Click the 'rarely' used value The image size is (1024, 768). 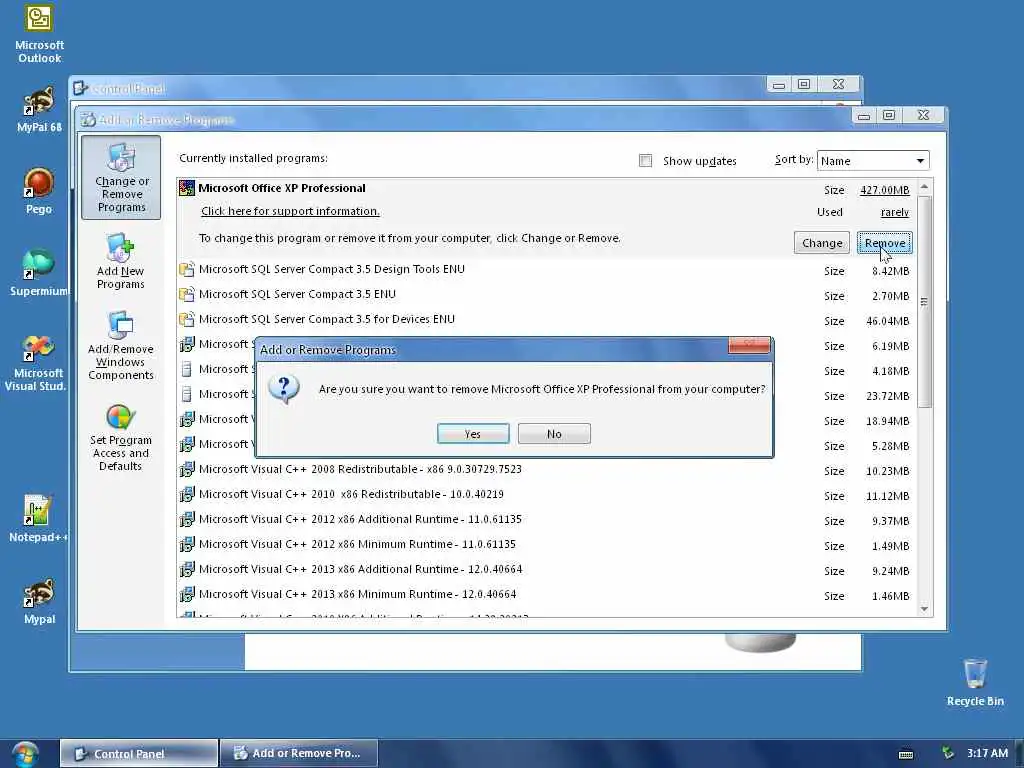(x=895, y=212)
